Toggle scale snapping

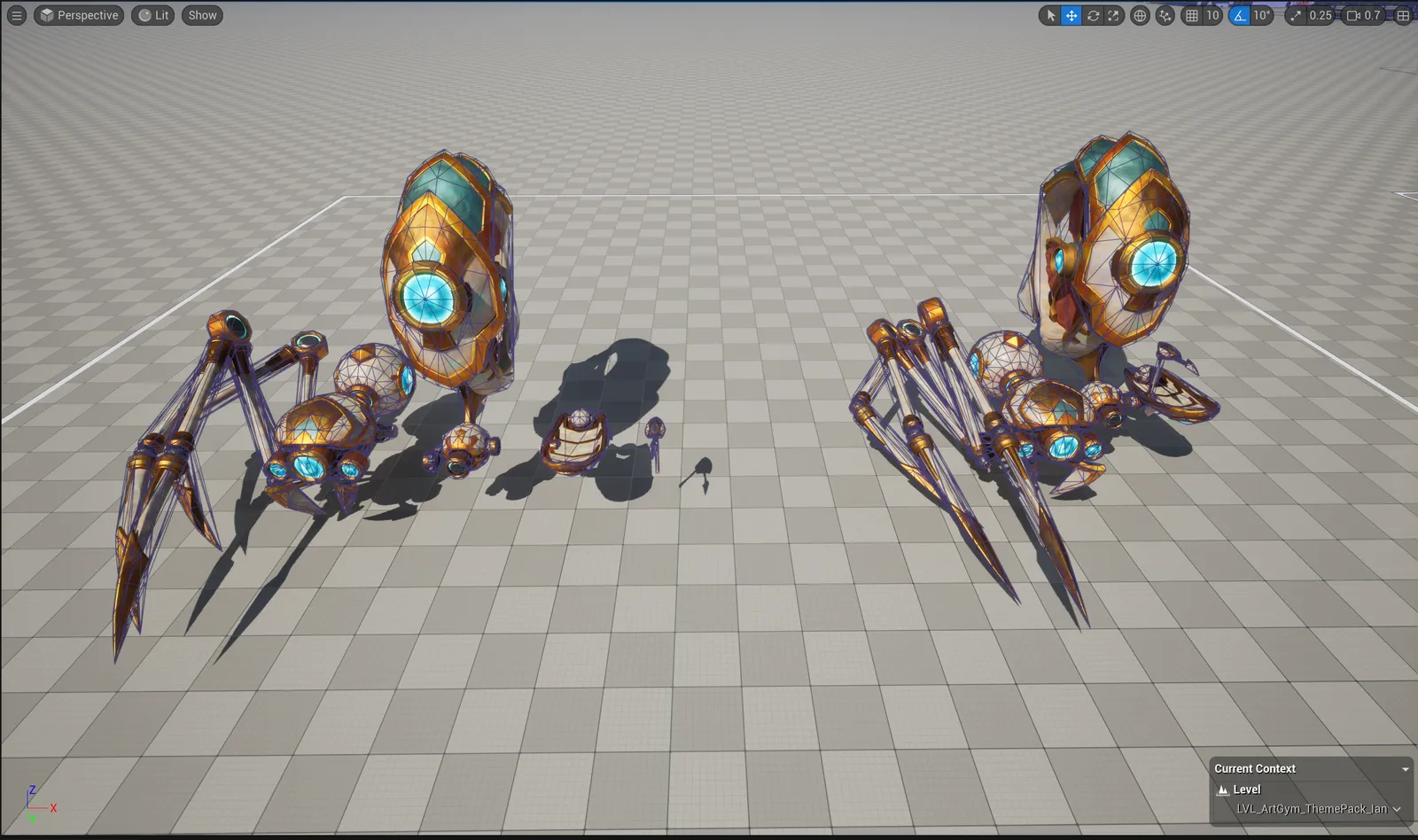click(x=1296, y=15)
